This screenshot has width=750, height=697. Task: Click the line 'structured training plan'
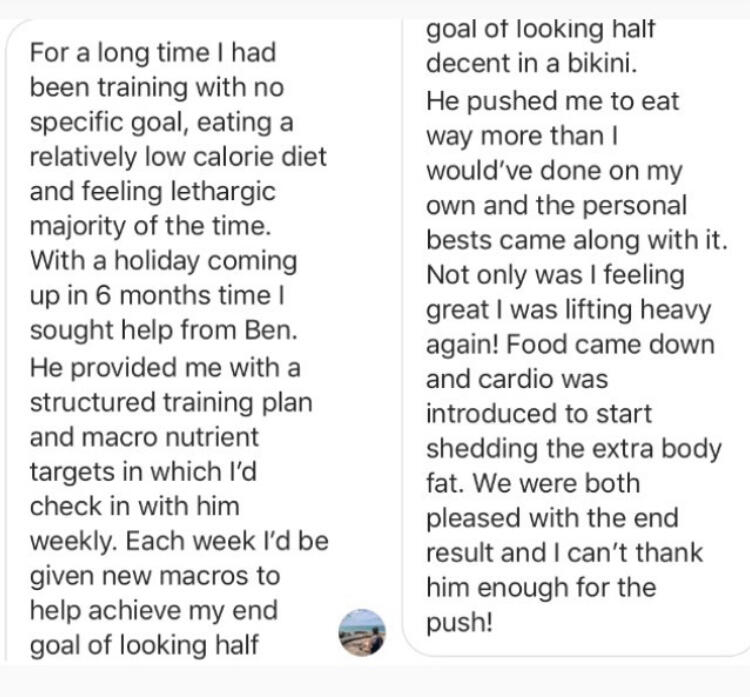point(171,402)
